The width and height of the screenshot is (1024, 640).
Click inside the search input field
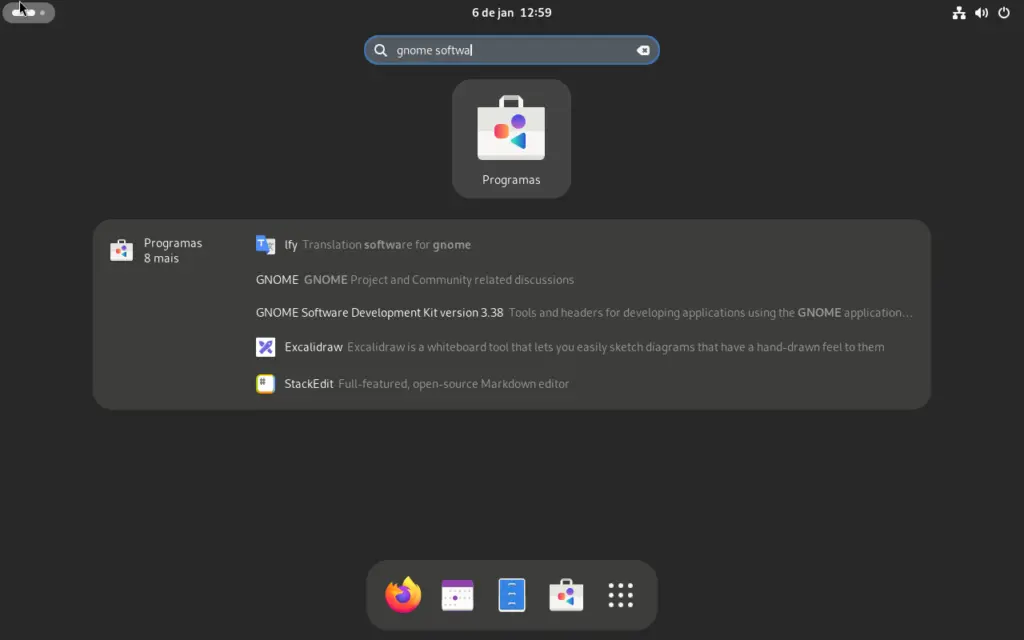click(500, 49)
